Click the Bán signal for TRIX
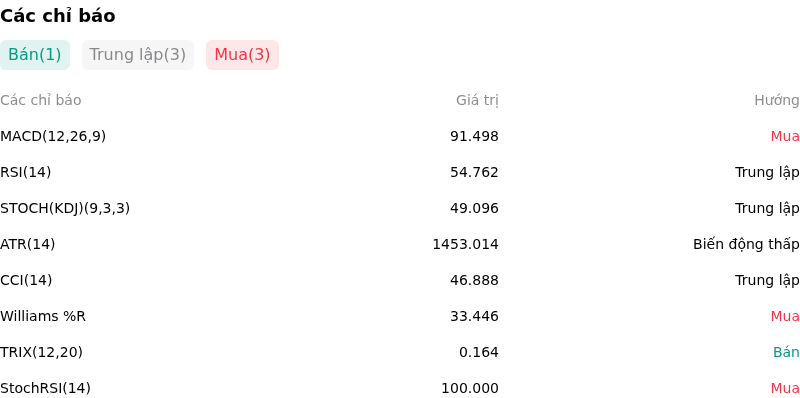Viewport: 800px width, 398px height. click(786, 352)
